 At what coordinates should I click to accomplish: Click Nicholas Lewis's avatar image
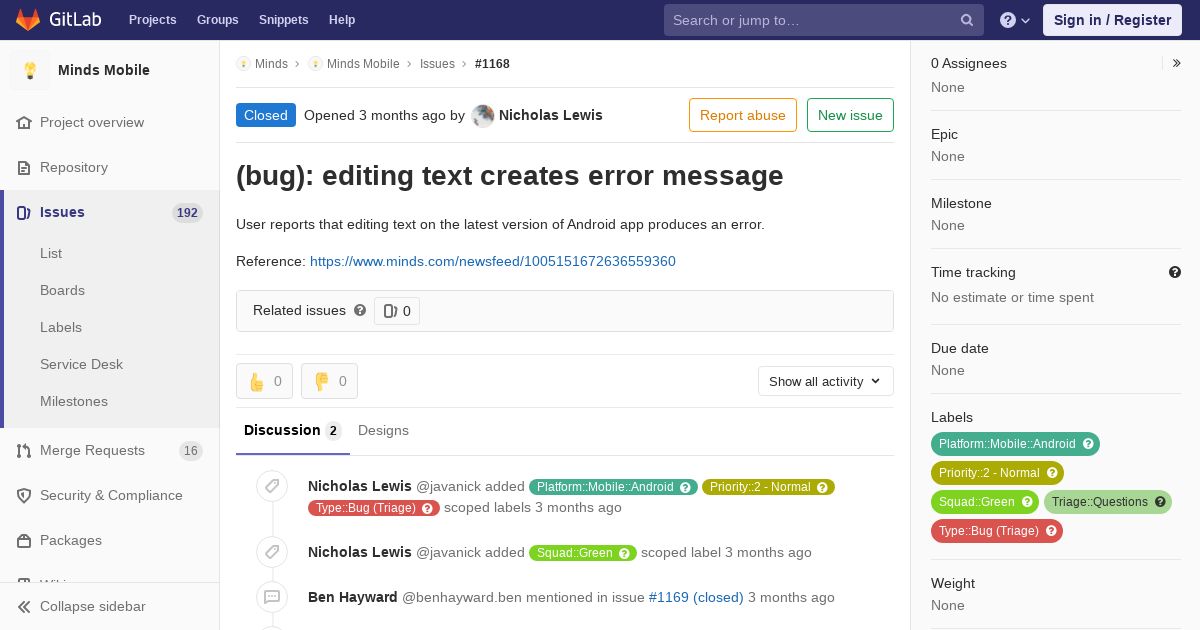[x=483, y=115]
